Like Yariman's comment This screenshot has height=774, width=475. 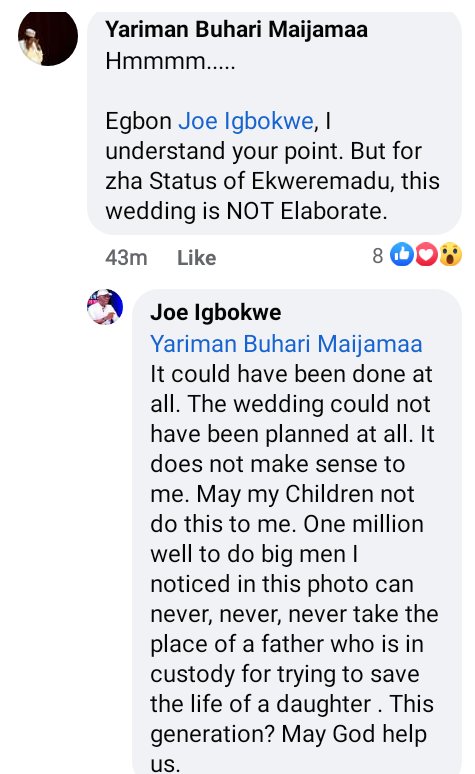point(197,258)
